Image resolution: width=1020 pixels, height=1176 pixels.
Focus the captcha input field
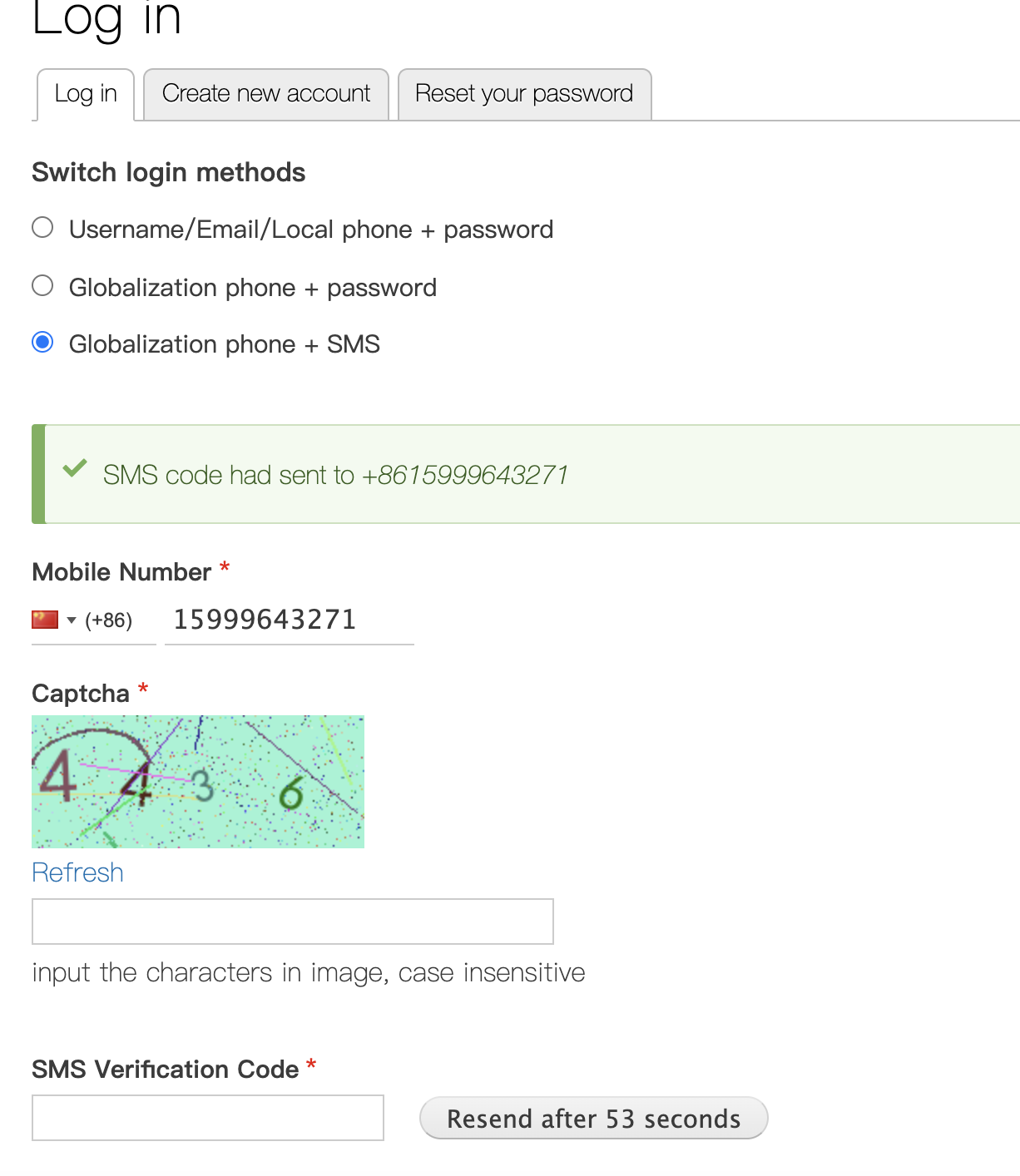(x=291, y=921)
